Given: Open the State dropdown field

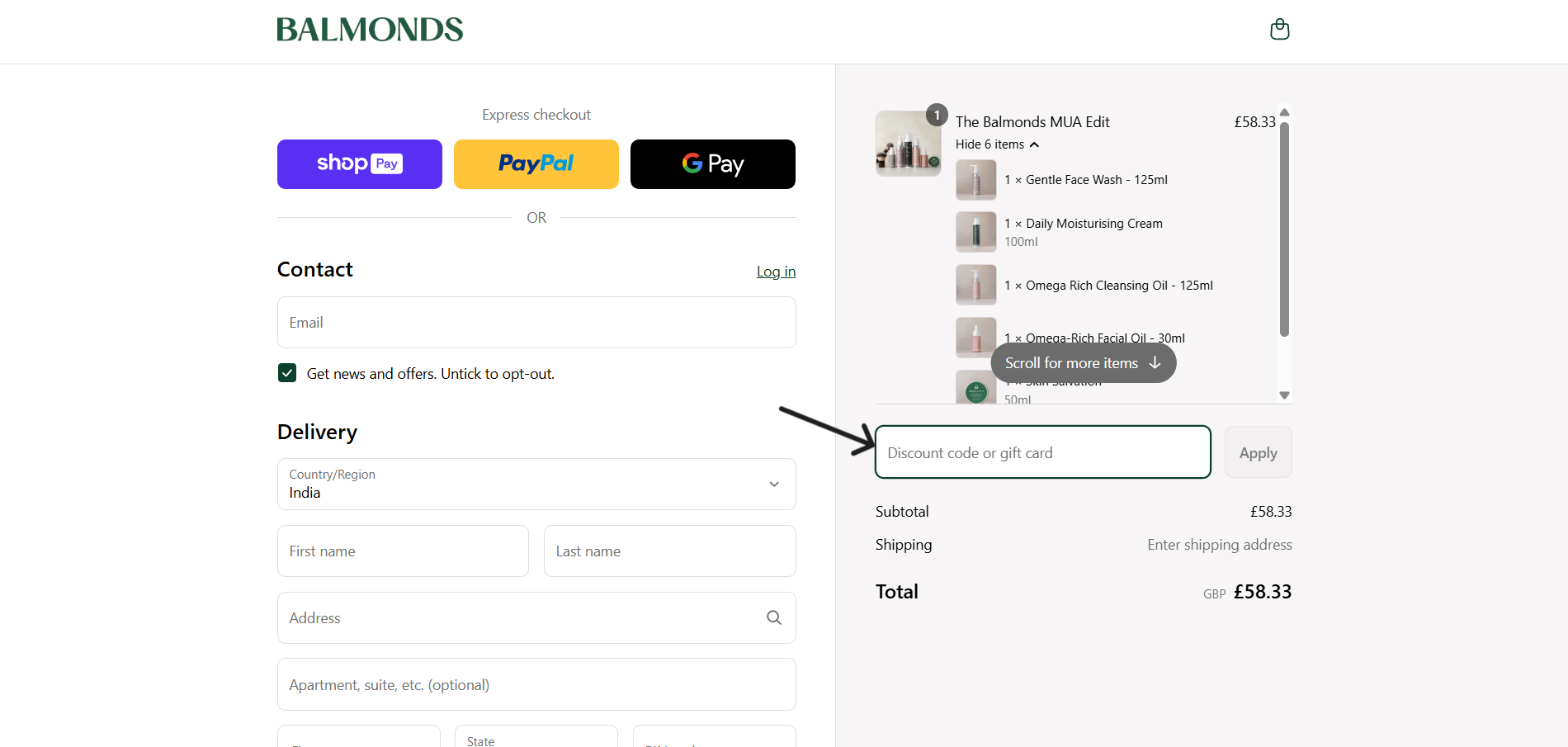Looking at the screenshot, I should click(536, 737).
